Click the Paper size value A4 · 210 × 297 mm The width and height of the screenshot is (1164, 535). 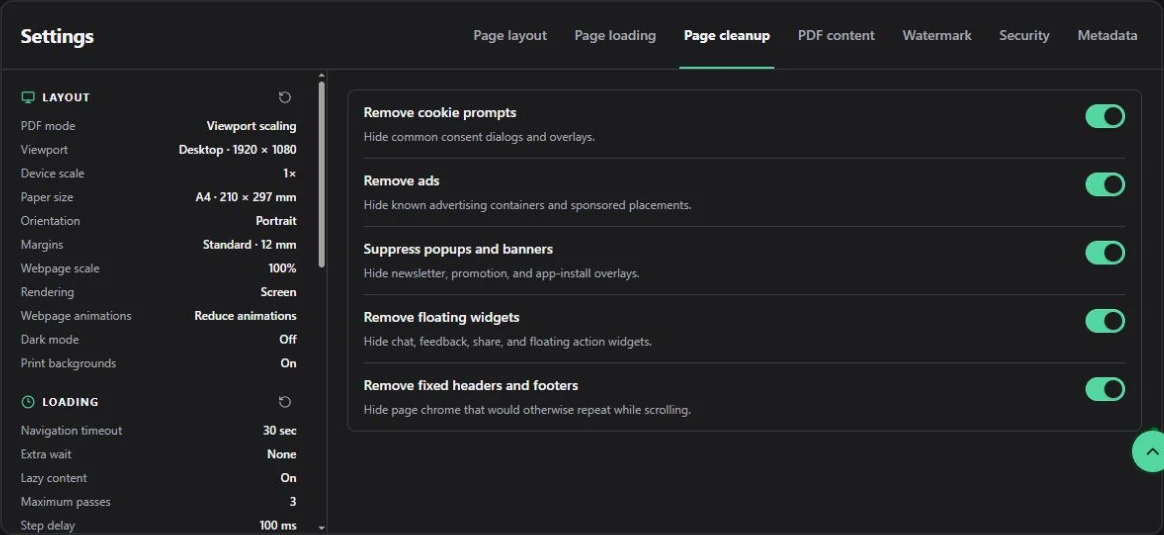click(246, 197)
